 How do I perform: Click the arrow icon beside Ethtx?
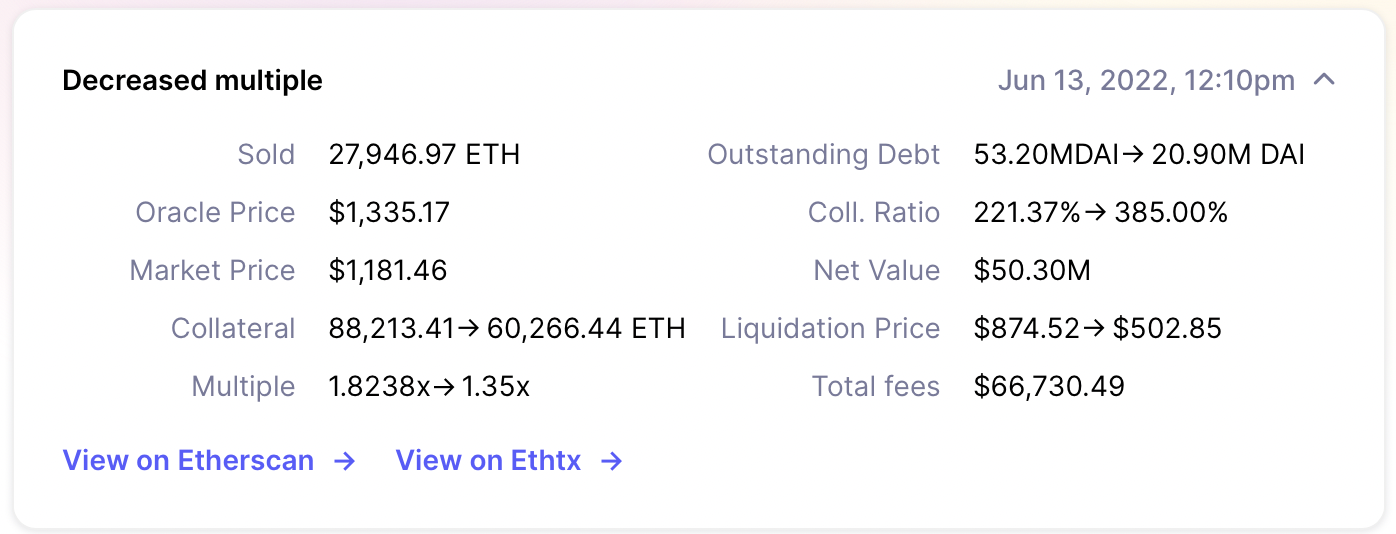(x=611, y=461)
